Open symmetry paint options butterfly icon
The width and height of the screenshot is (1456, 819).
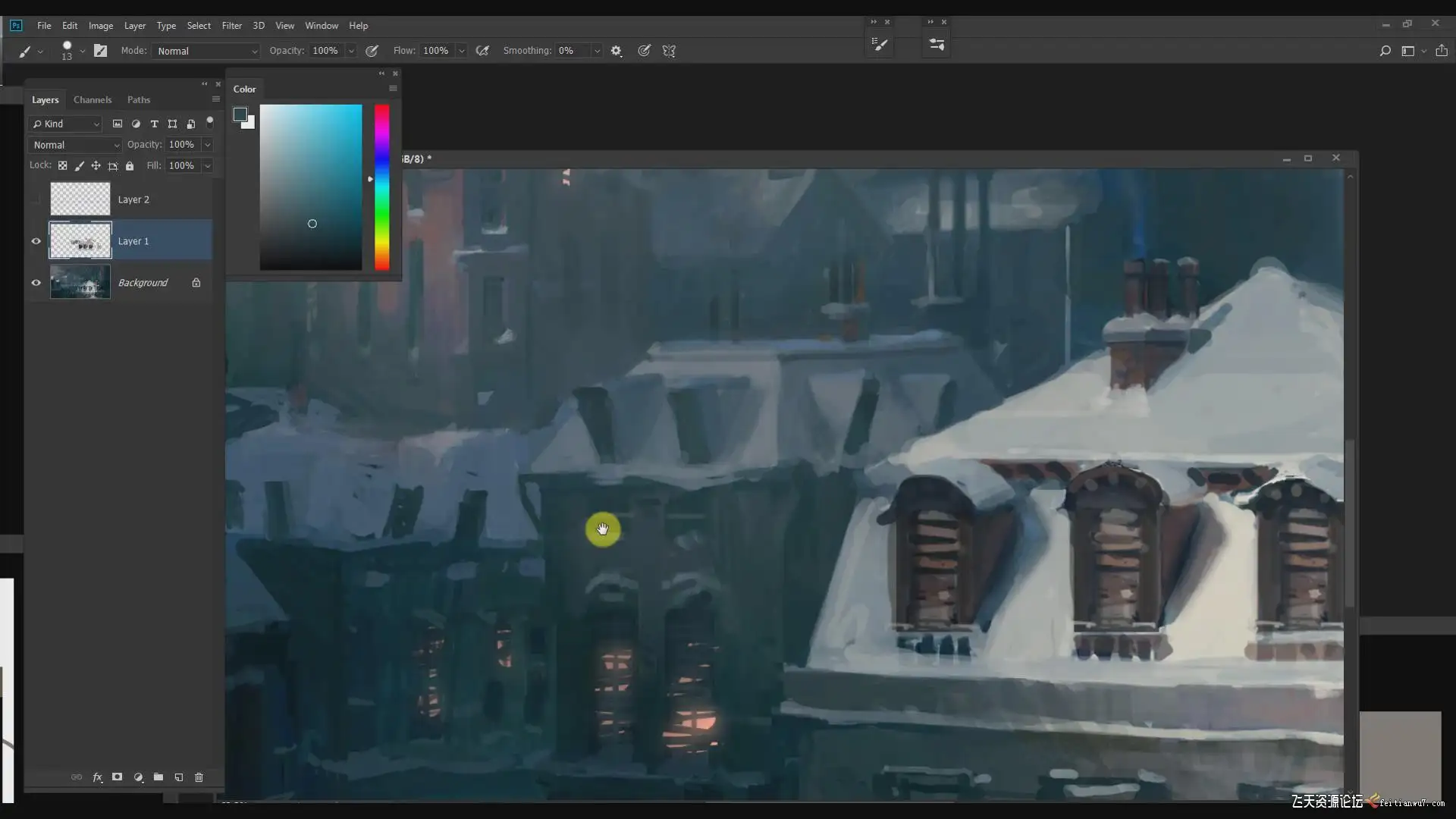pos(669,51)
